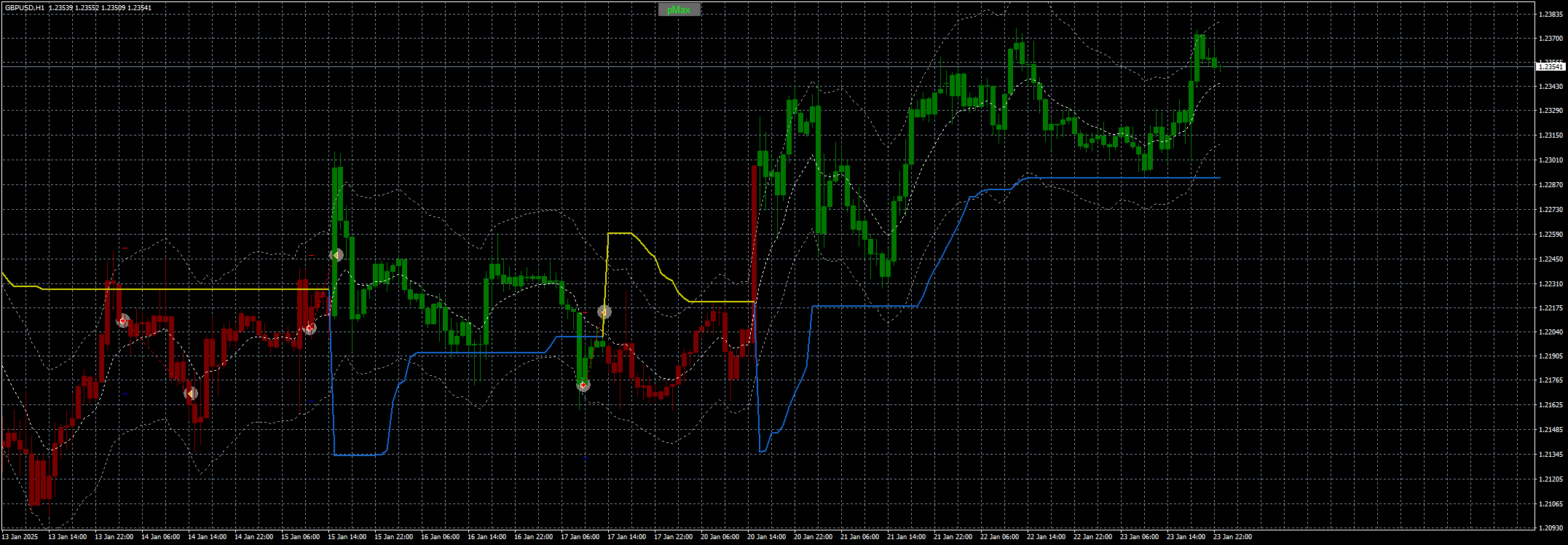Click time axis label 14 Jan 22:00
The height and width of the screenshot is (545, 1568).
253,537
